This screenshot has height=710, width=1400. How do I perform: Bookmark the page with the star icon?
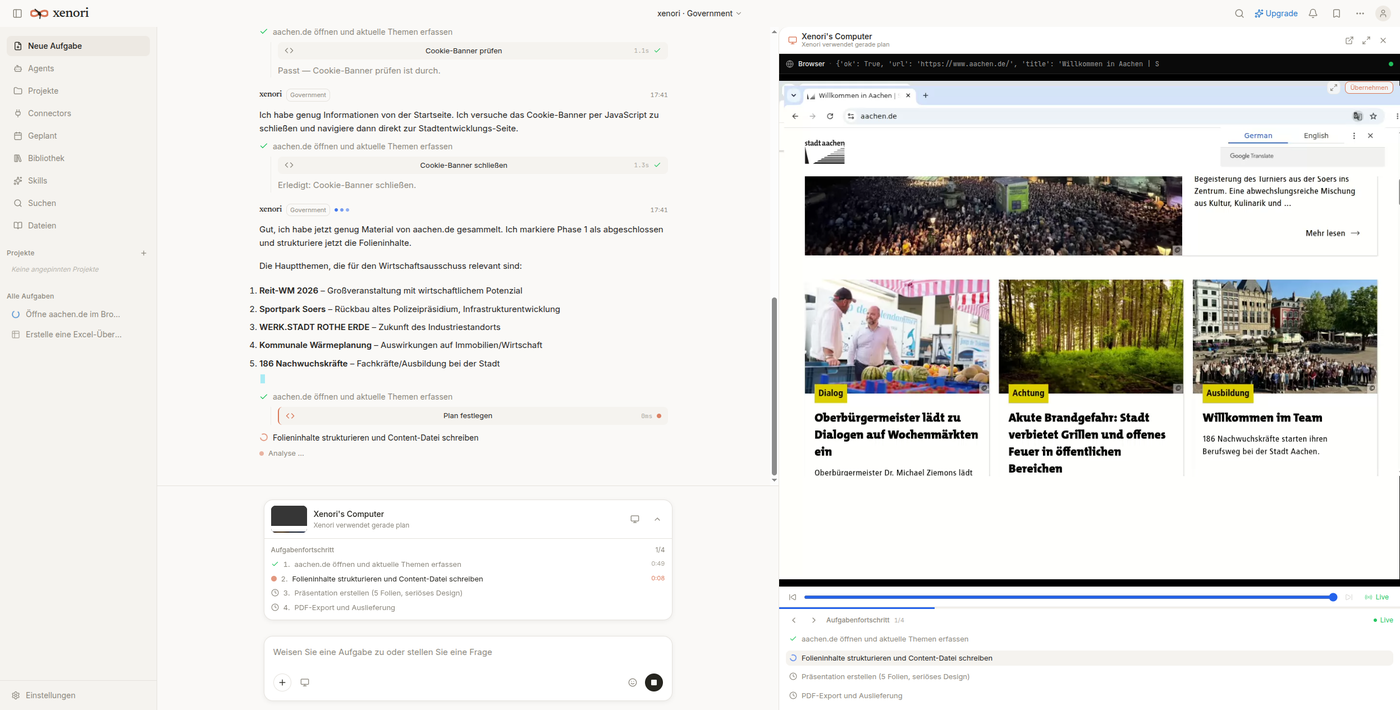(x=1373, y=116)
